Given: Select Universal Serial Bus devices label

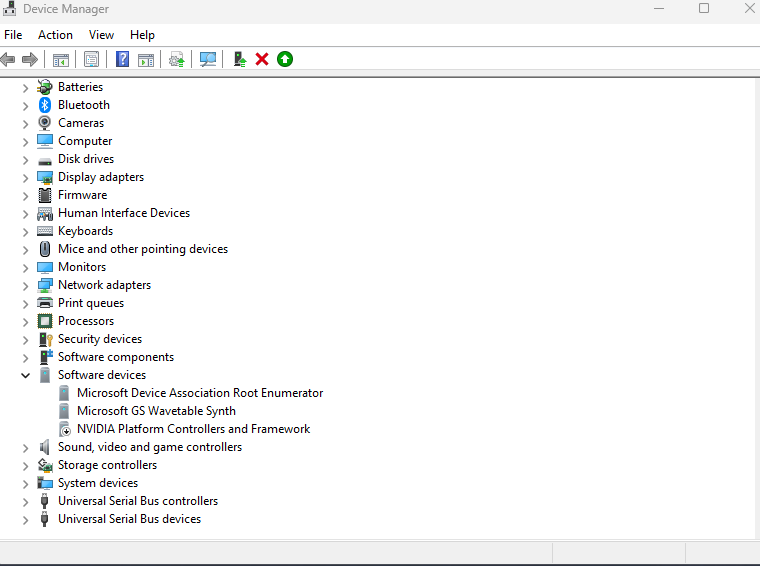Looking at the screenshot, I should pos(129,519).
